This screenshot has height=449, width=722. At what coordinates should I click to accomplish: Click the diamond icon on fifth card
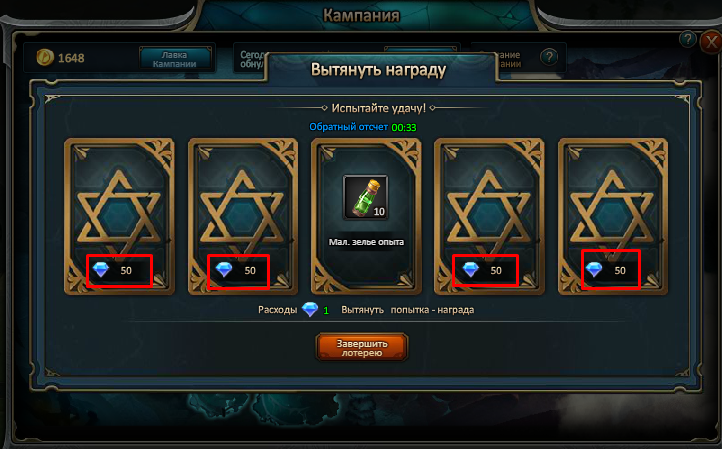(594, 270)
